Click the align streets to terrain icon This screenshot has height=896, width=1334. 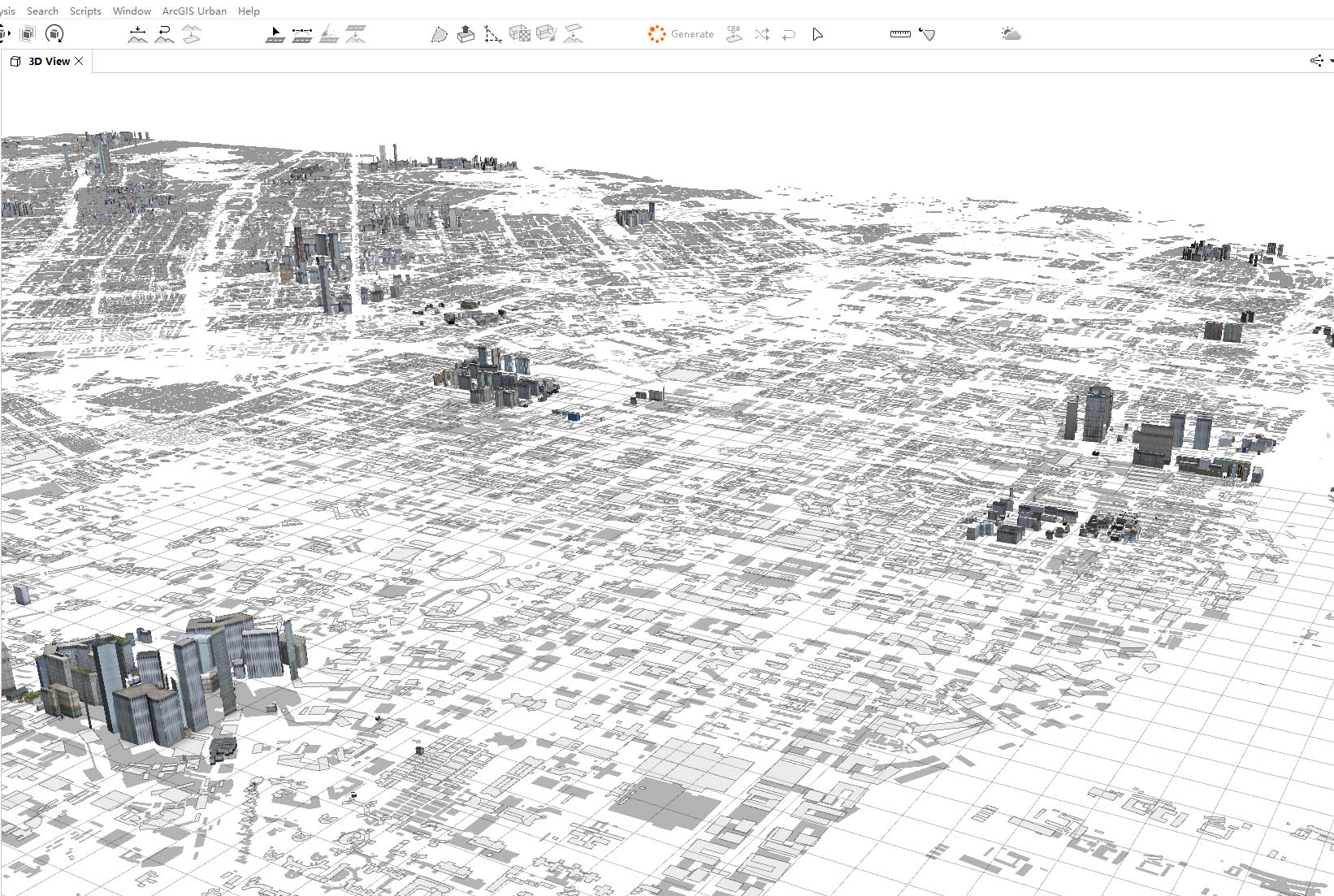tap(356, 34)
